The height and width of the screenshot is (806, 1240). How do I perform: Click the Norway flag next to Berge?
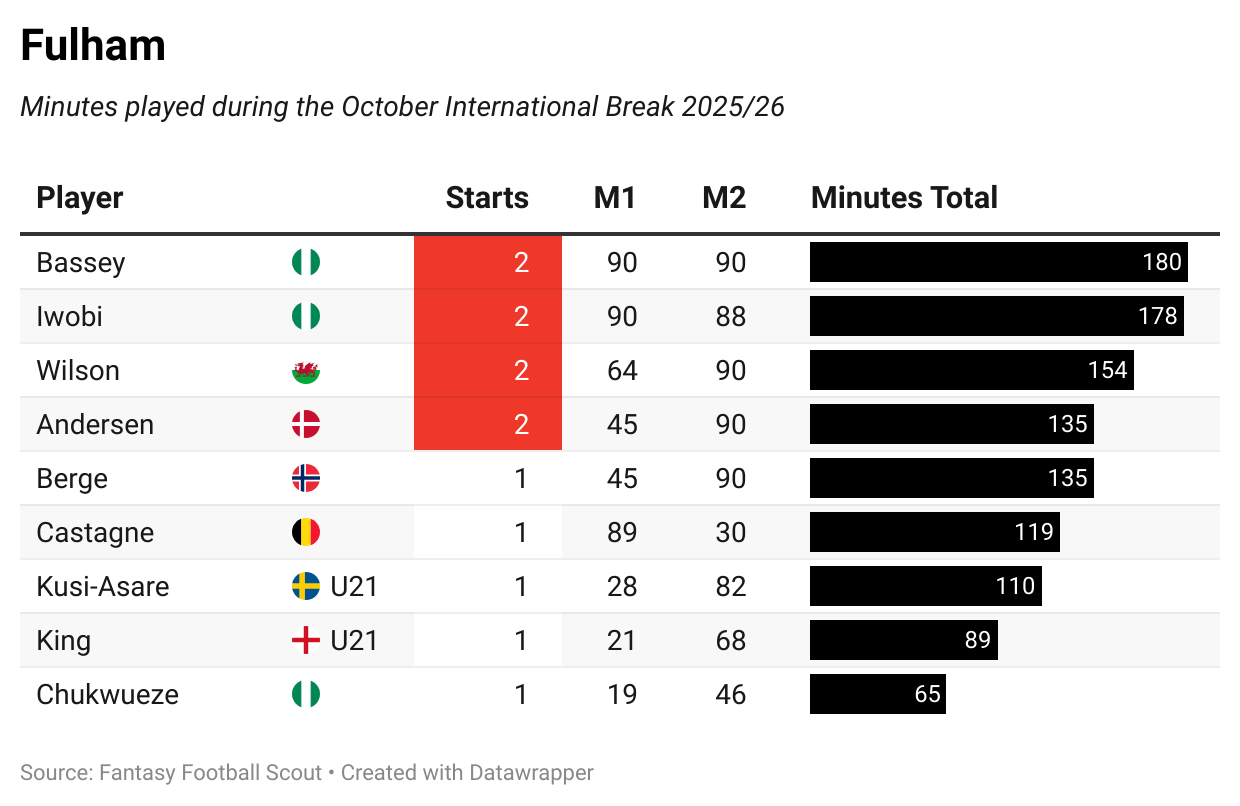click(x=306, y=479)
